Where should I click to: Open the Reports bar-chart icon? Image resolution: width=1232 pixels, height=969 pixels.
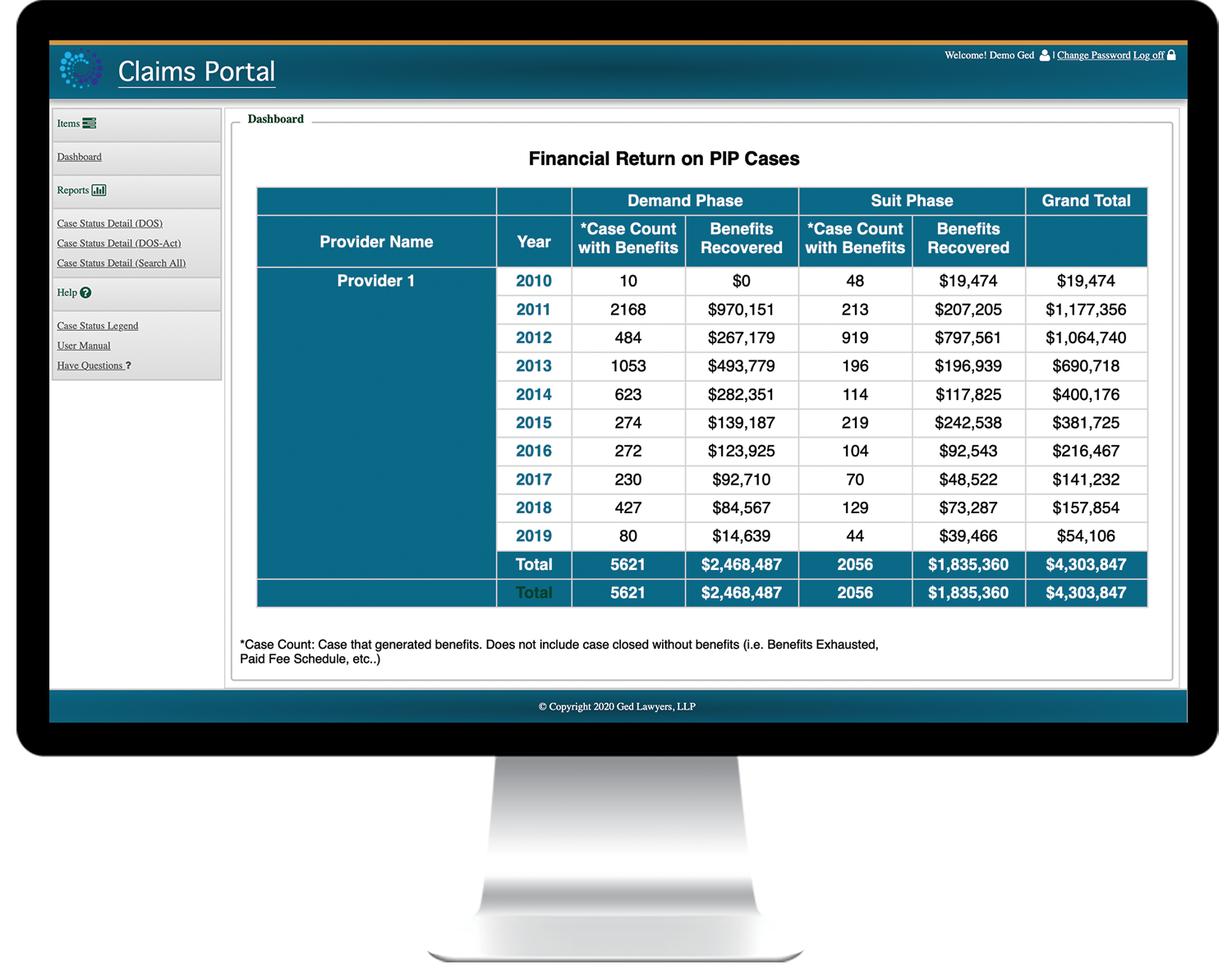click(x=99, y=190)
